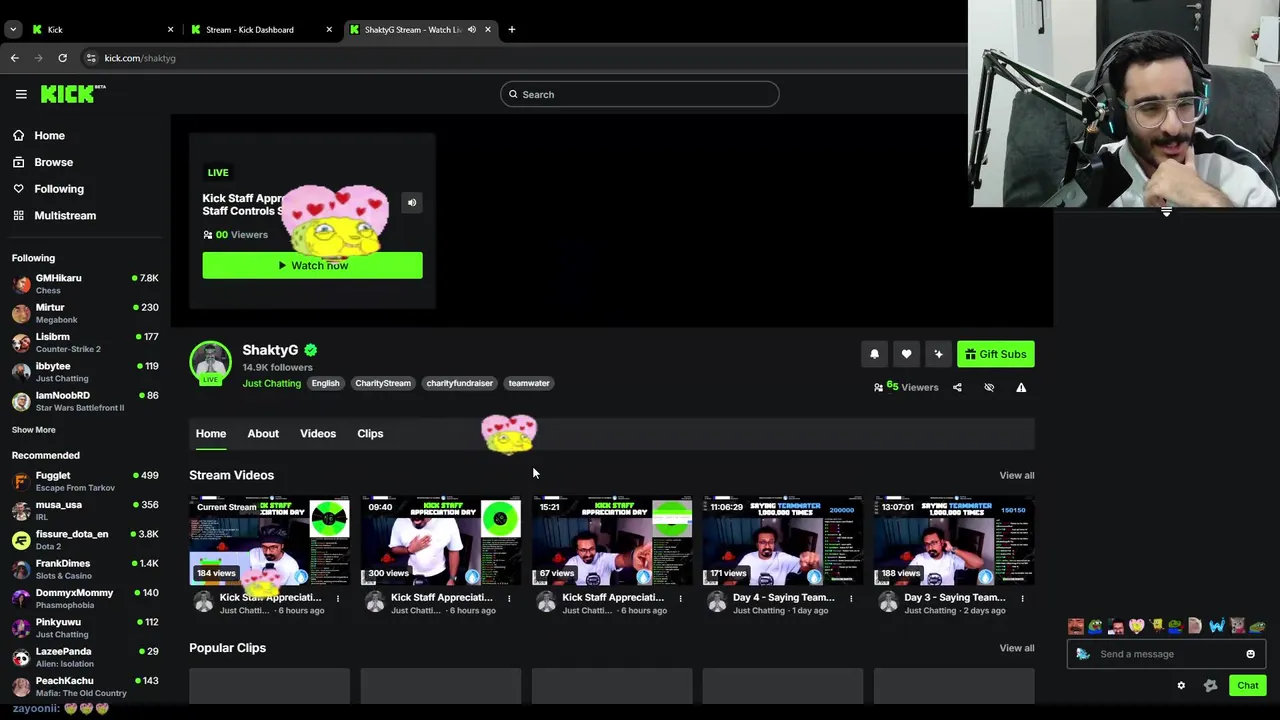Image resolution: width=1280 pixels, height=720 pixels.
Task: Click the Kick logo
Action: point(73,94)
